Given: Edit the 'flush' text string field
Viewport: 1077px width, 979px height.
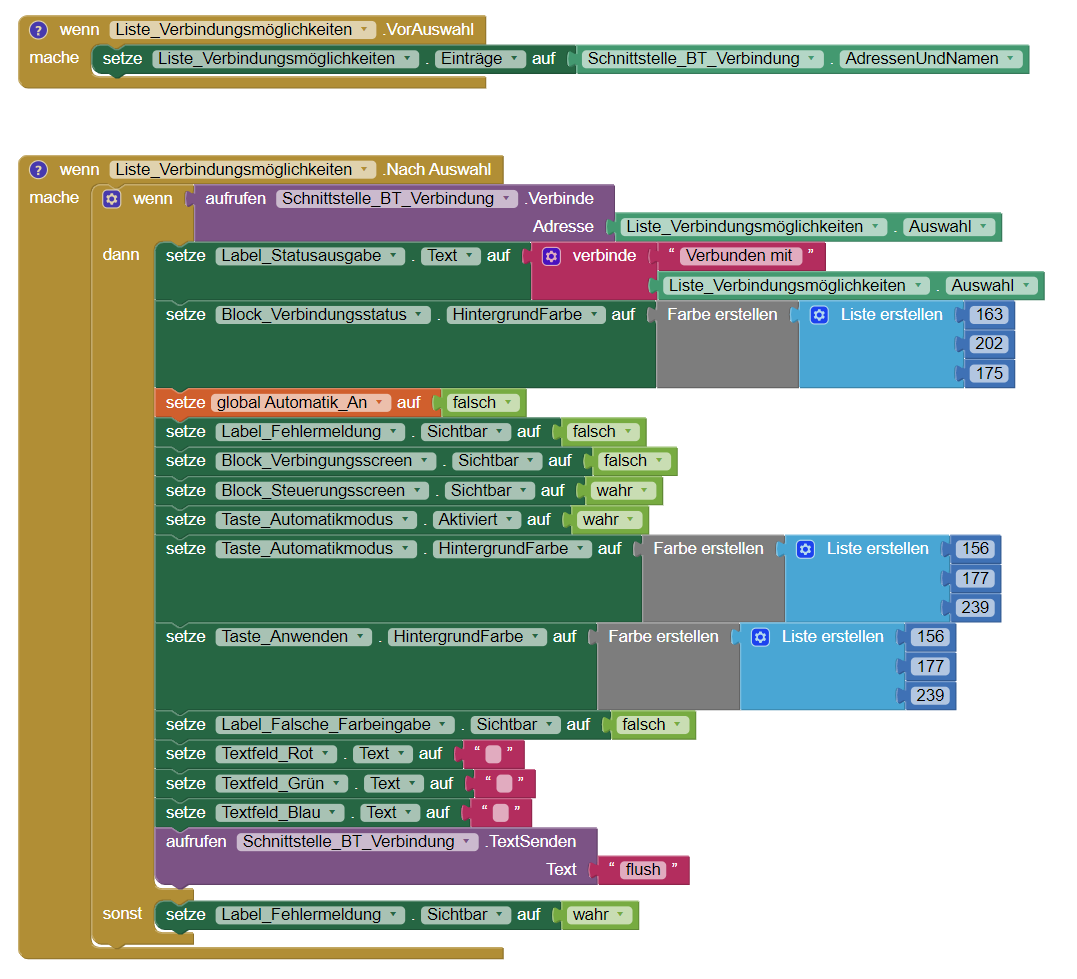Looking at the screenshot, I should pos(643,870).
